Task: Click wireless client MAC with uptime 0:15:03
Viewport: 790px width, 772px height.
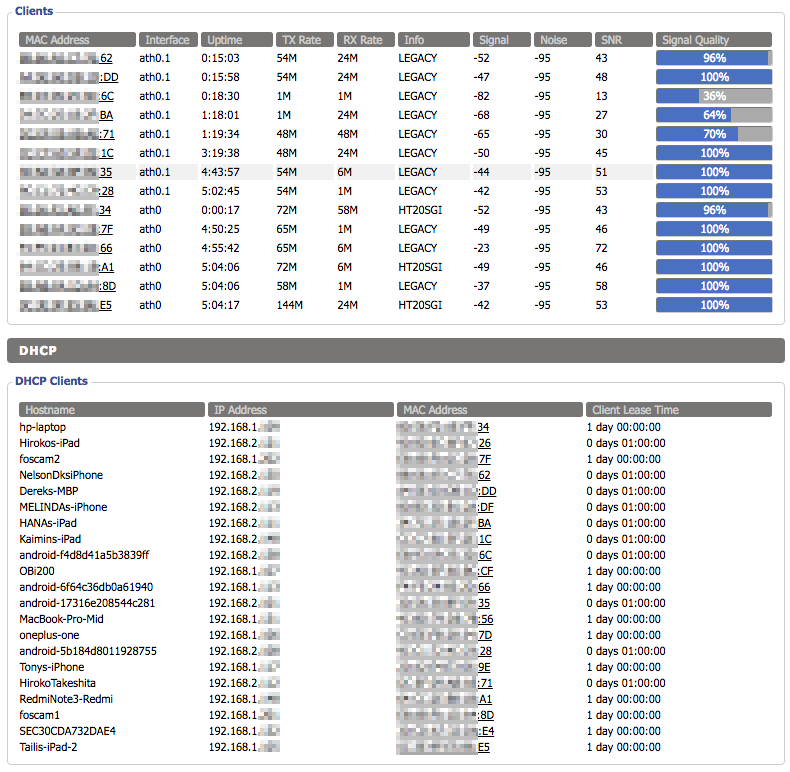Action: 66,58
